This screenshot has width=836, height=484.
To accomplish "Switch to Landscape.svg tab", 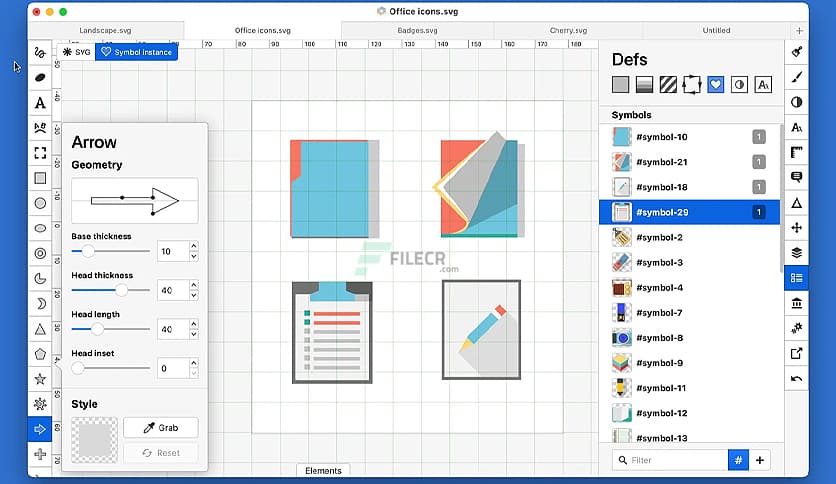I will [x=105, y=30].
